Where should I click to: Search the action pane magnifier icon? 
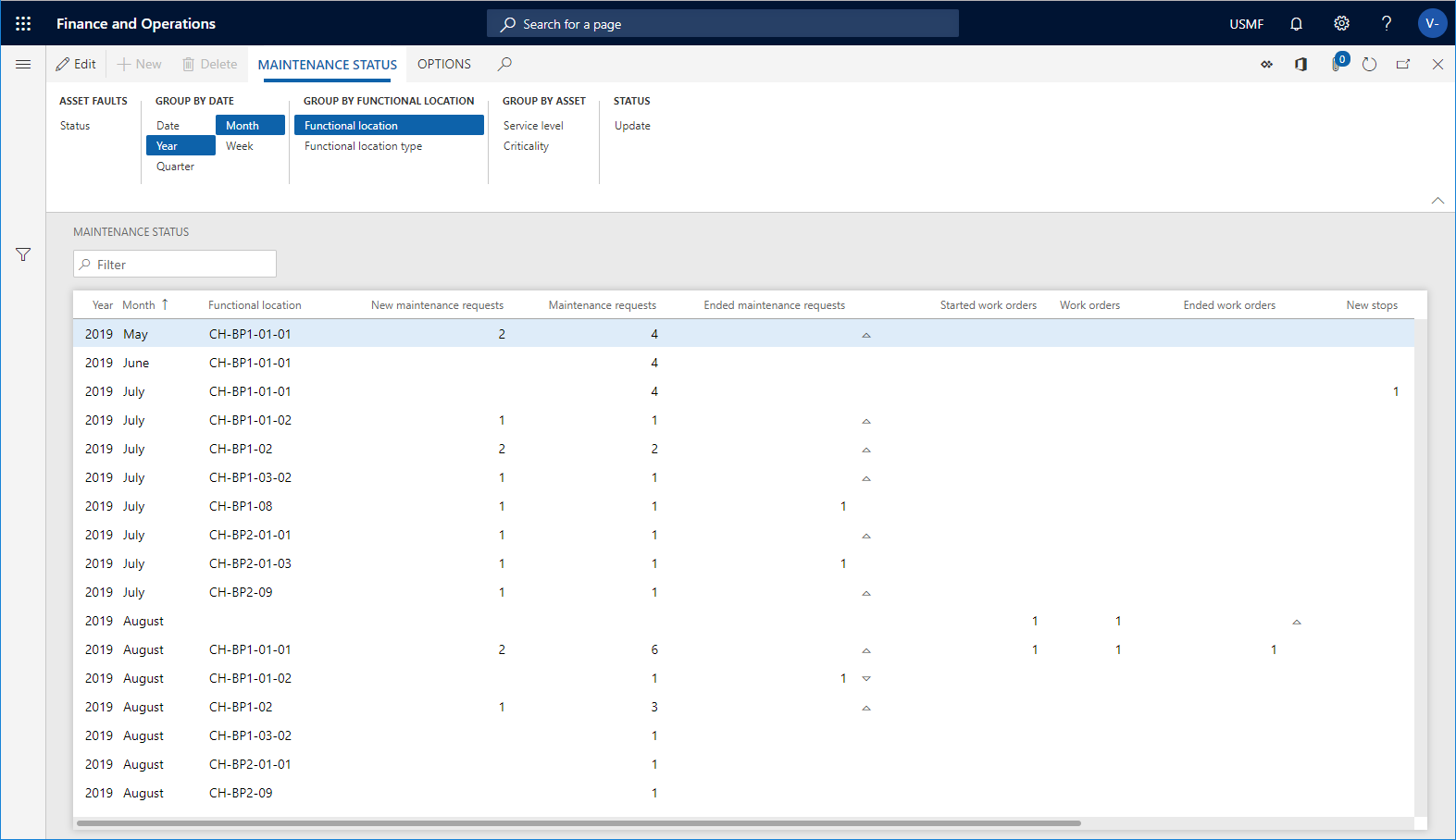pyautogui.click(x=504, y=64)
